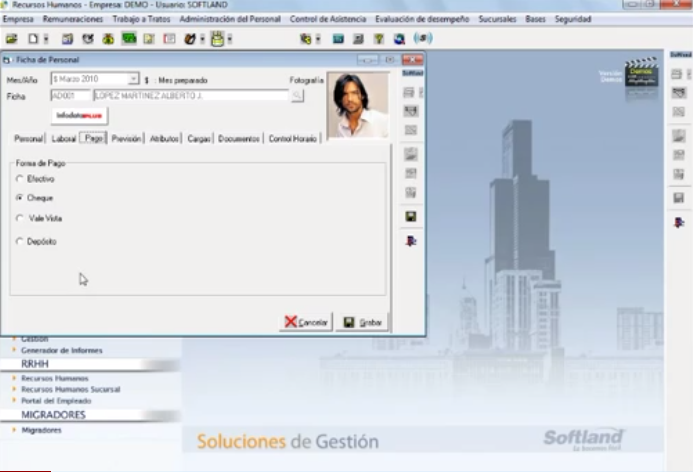693x472 pixels.
Task: Click the yellow-green printer-like toolbar icon
Action: tap(217, 39)
